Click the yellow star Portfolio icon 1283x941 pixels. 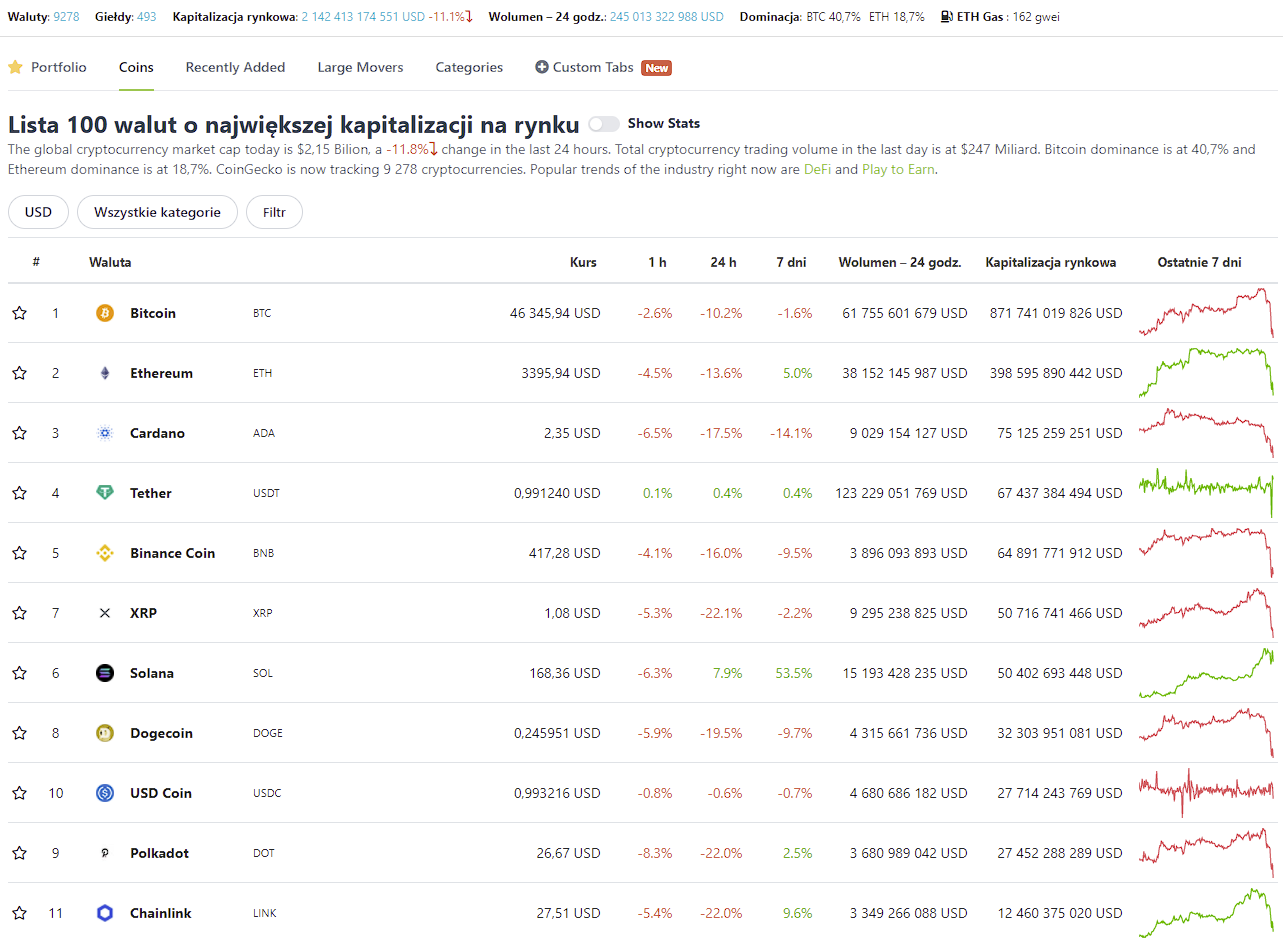(x=15, y=67)
